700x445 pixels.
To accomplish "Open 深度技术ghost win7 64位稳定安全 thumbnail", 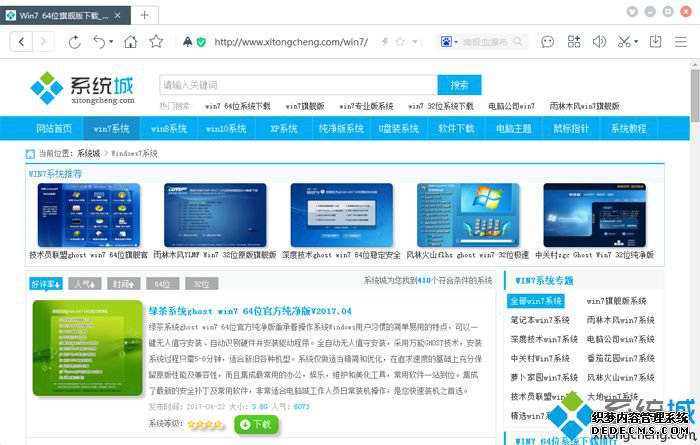I will (x=342, y=215).
